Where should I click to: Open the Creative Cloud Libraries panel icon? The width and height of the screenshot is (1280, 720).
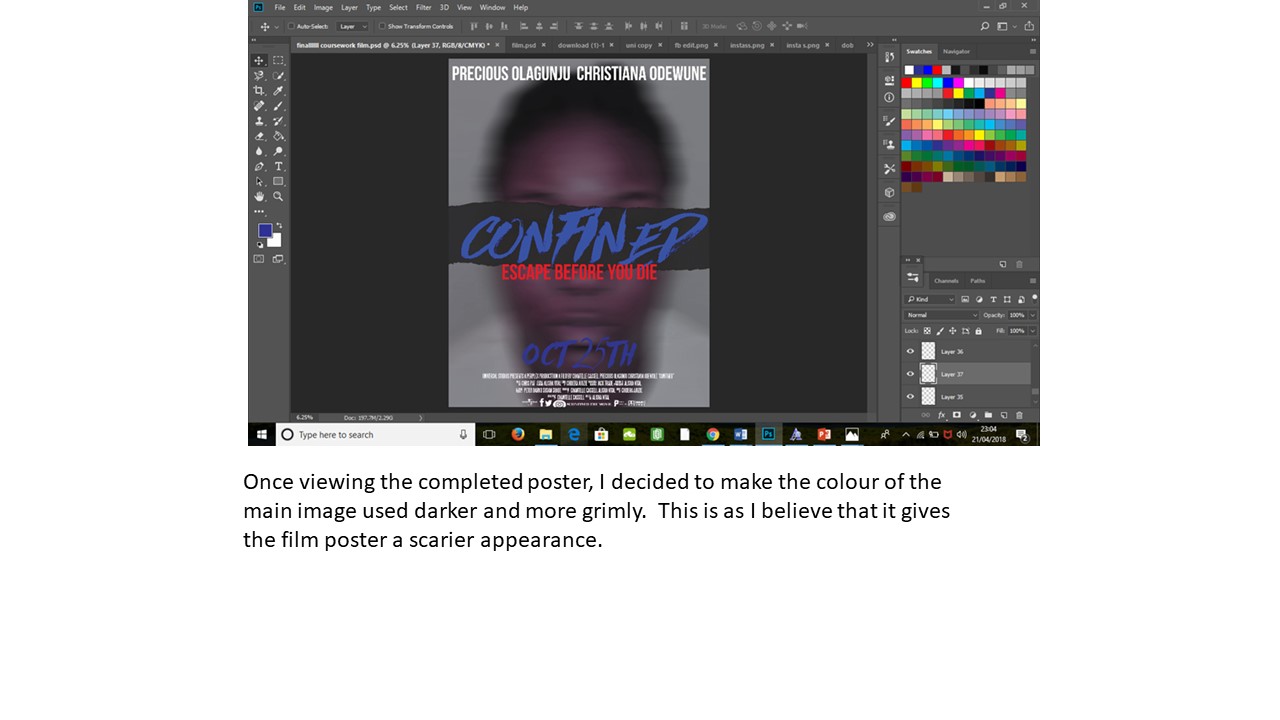pyautogui.click(x=889, y=216)
